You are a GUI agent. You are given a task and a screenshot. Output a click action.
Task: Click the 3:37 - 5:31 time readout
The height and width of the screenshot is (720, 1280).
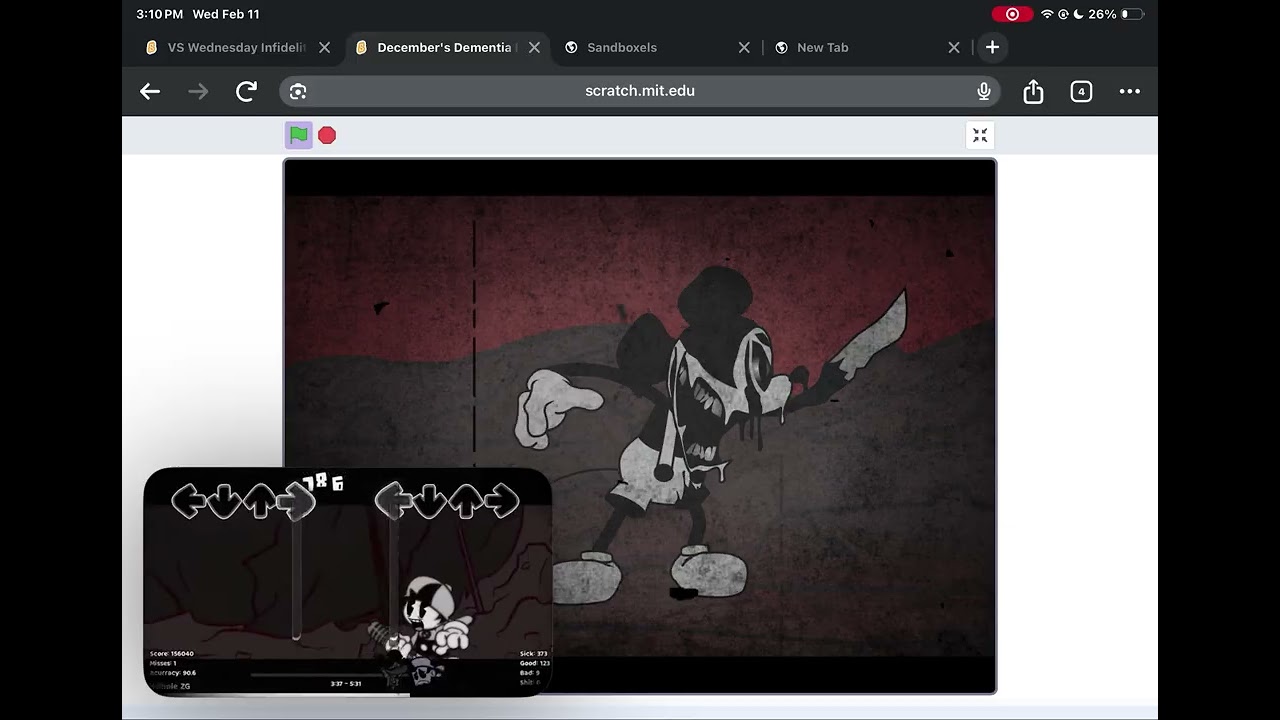coord(346,684)
